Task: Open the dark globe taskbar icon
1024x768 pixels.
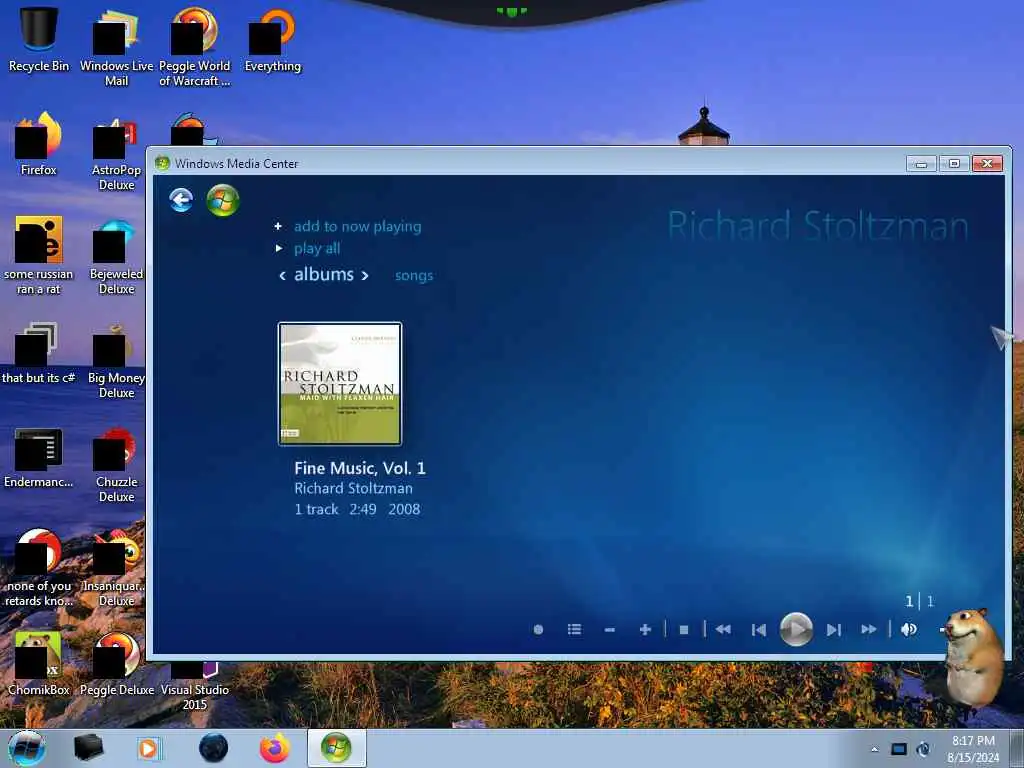Action: (214, 748)
